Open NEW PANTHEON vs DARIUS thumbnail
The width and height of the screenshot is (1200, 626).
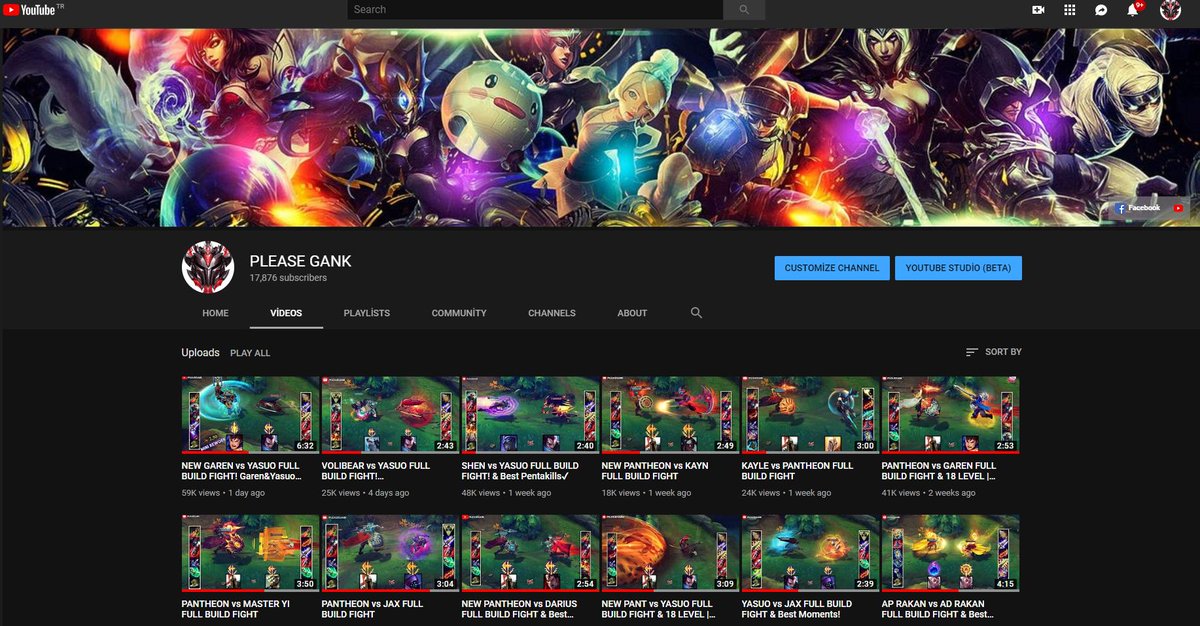[530, 554]
